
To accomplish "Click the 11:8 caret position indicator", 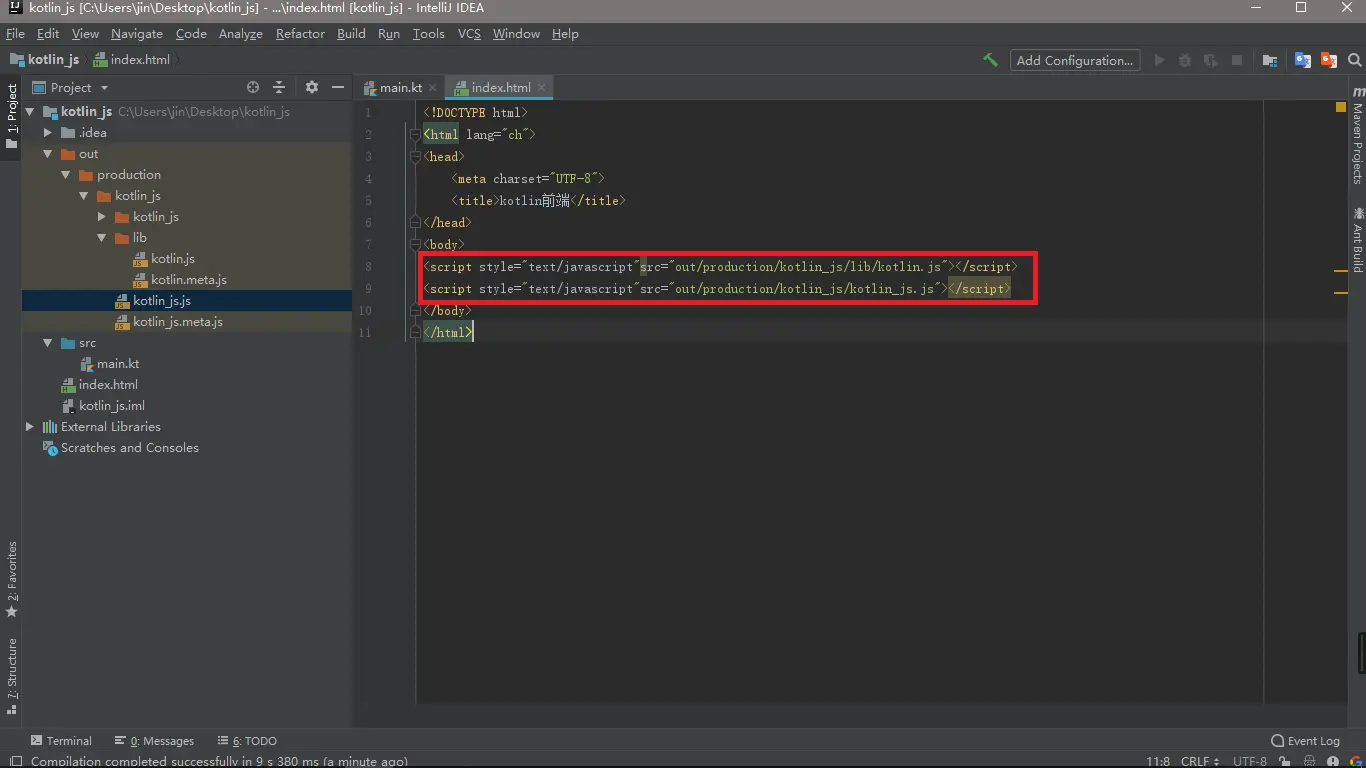I will (1158, 761).
